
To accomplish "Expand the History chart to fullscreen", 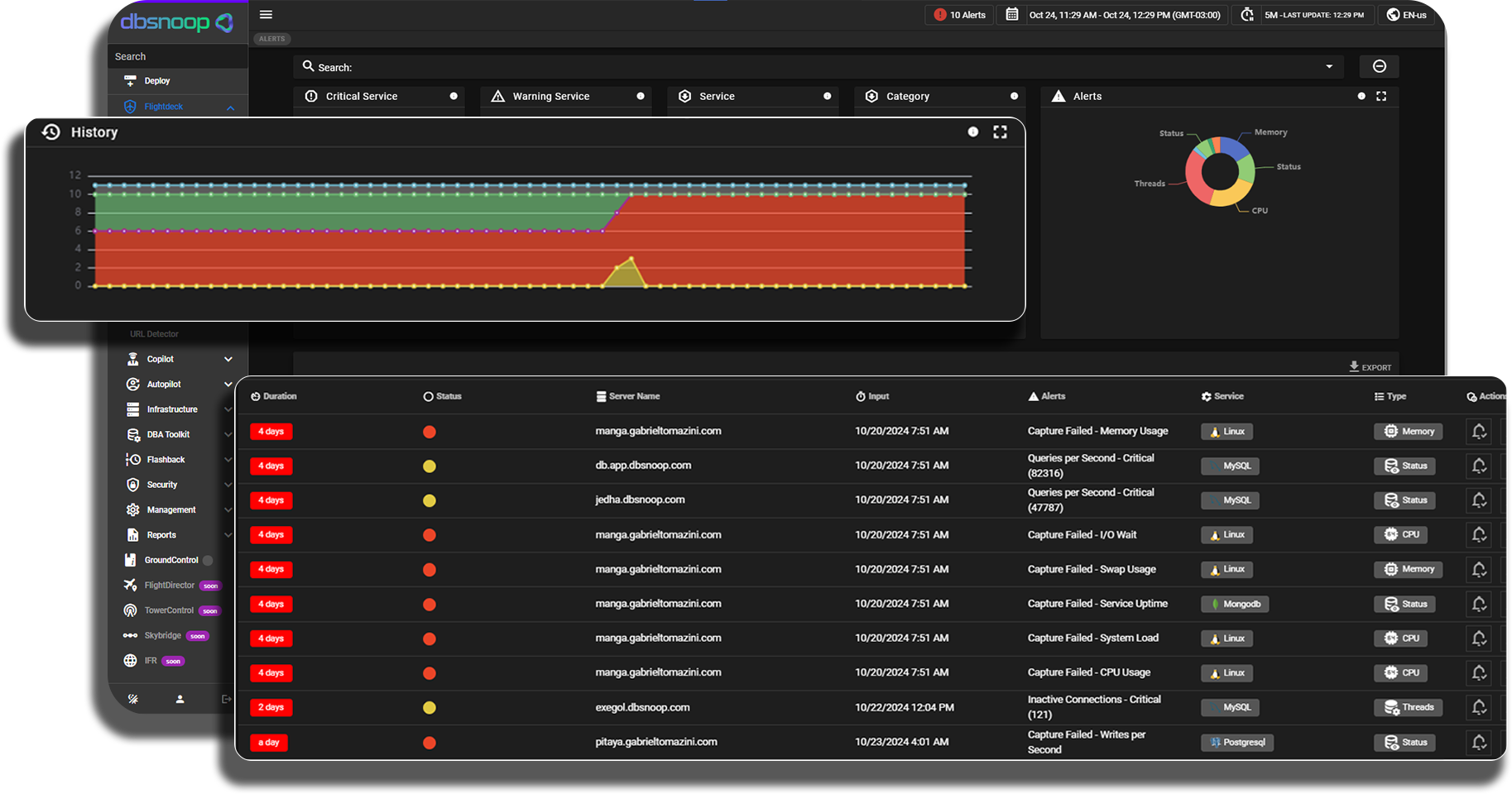I will coord(1000,132).
